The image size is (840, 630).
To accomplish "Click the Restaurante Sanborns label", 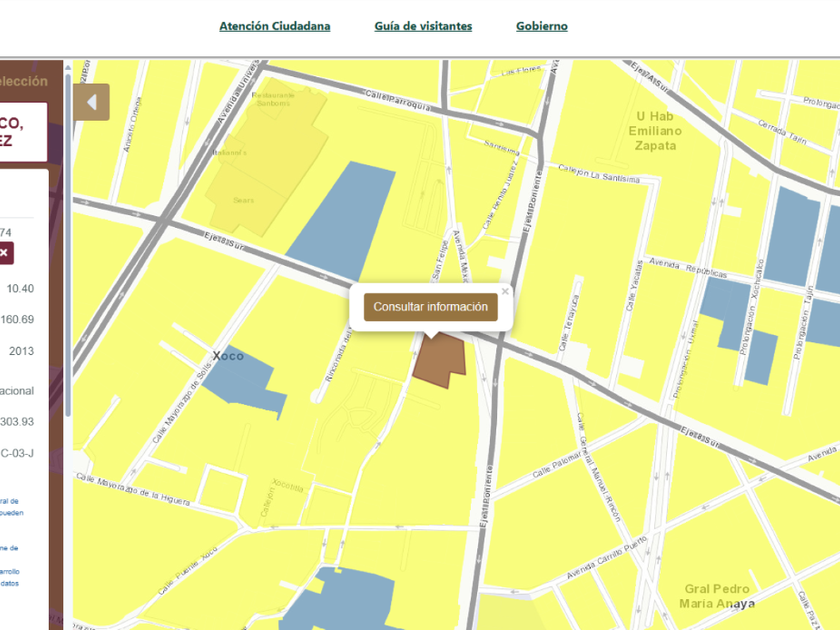I will 273,99.
